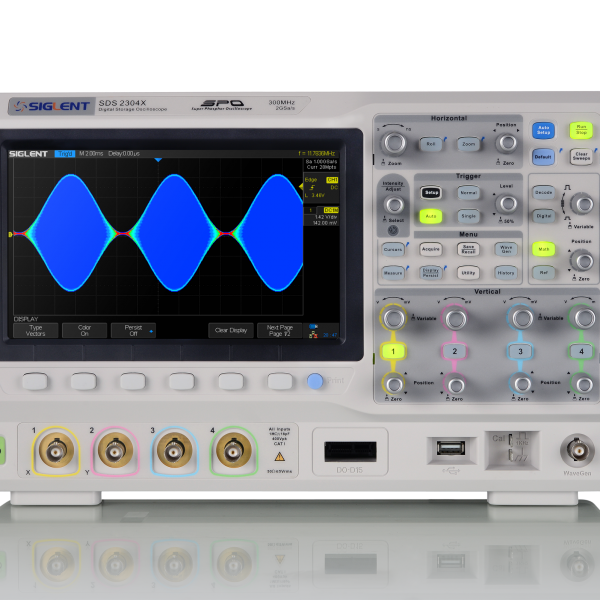Go to Next Page softkey
The height and width of the screenshot is (600, 600).
tap(280, 330)
